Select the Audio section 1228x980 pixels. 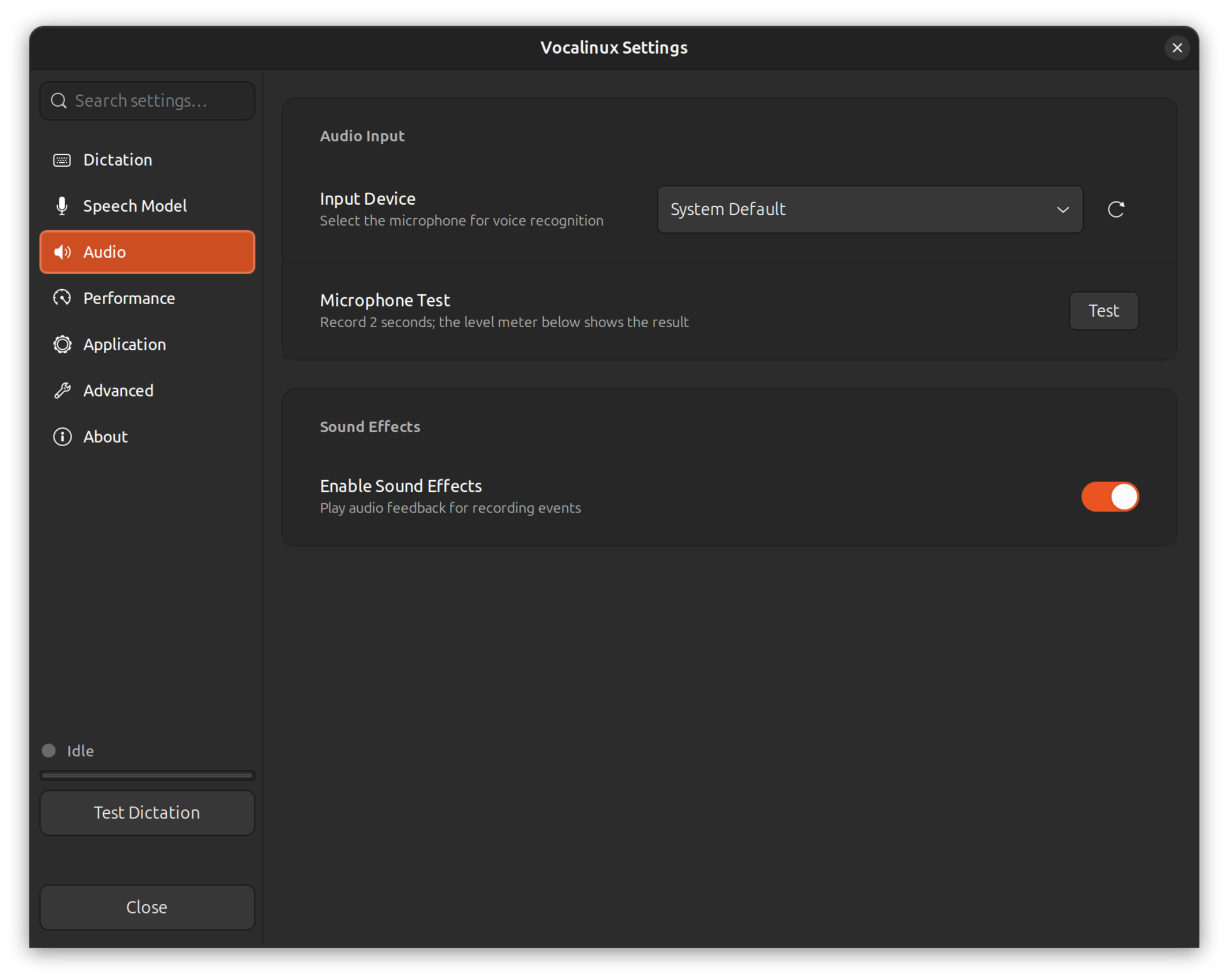(147, 252)
